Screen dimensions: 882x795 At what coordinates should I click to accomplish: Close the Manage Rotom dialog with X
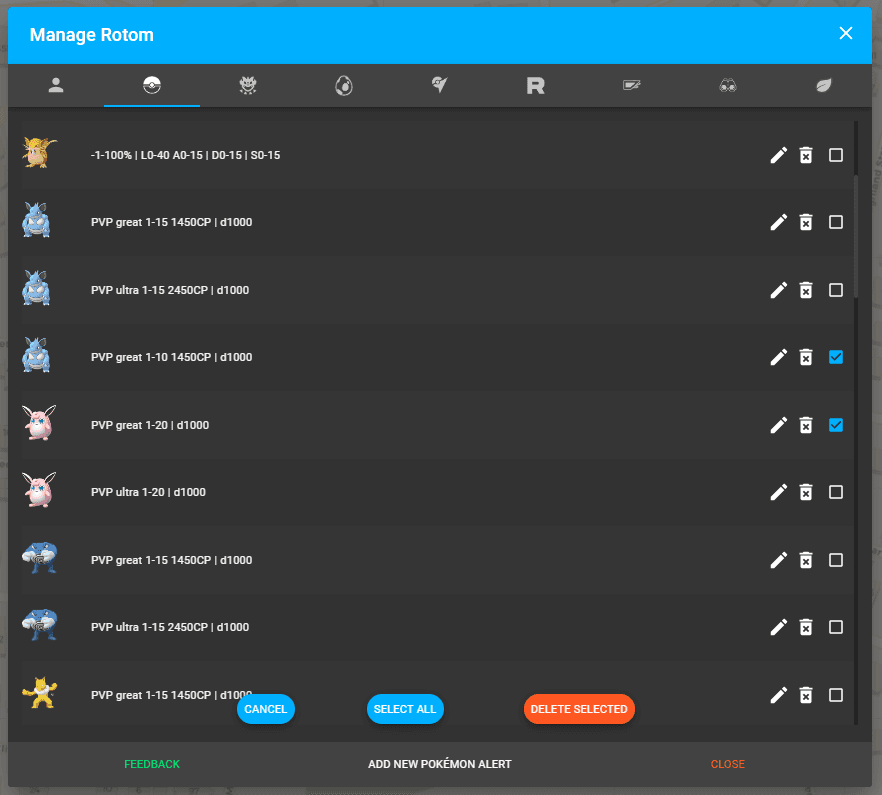tap(845, 33)
